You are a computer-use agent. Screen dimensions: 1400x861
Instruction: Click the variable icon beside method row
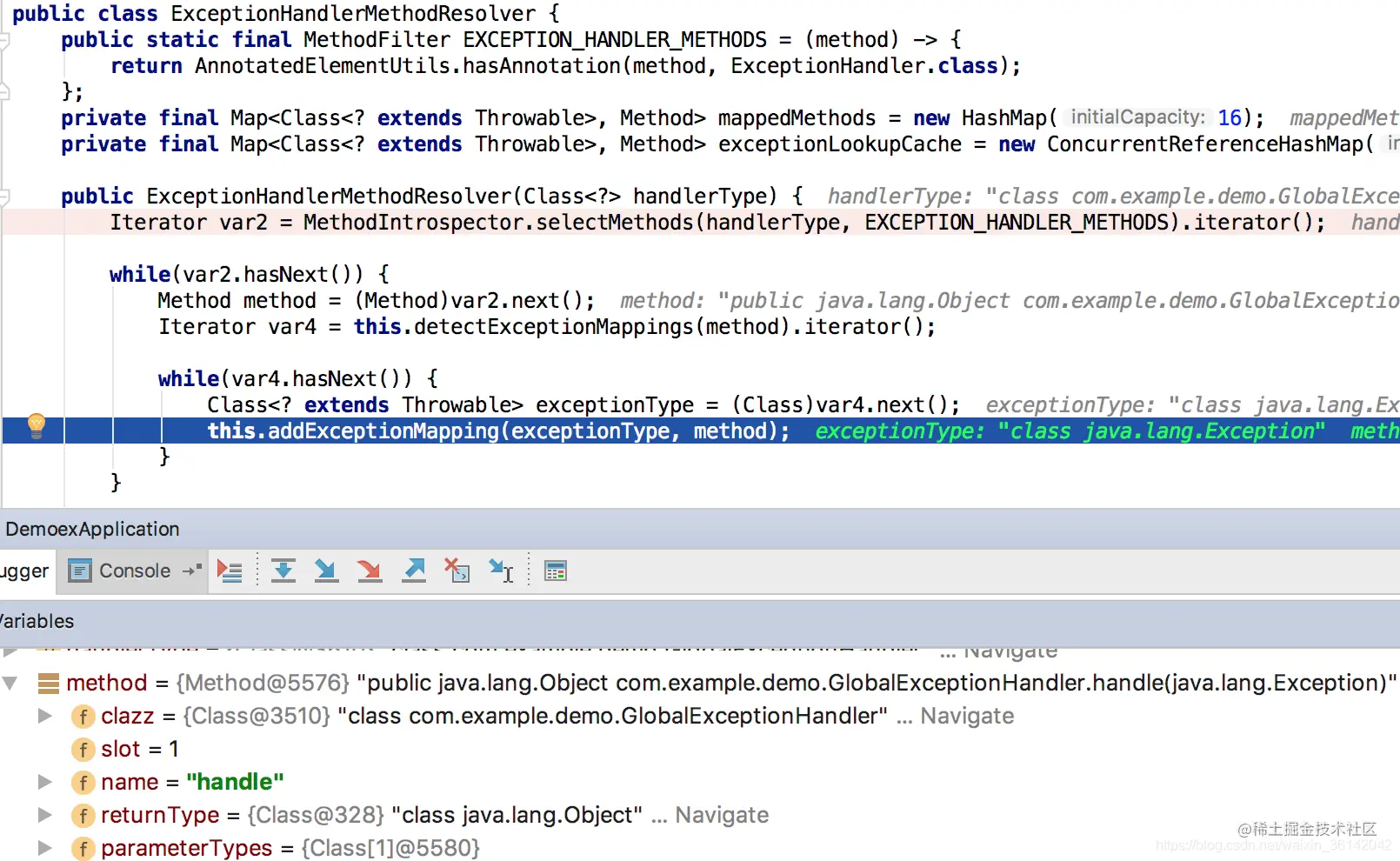(x=49, y=684)
